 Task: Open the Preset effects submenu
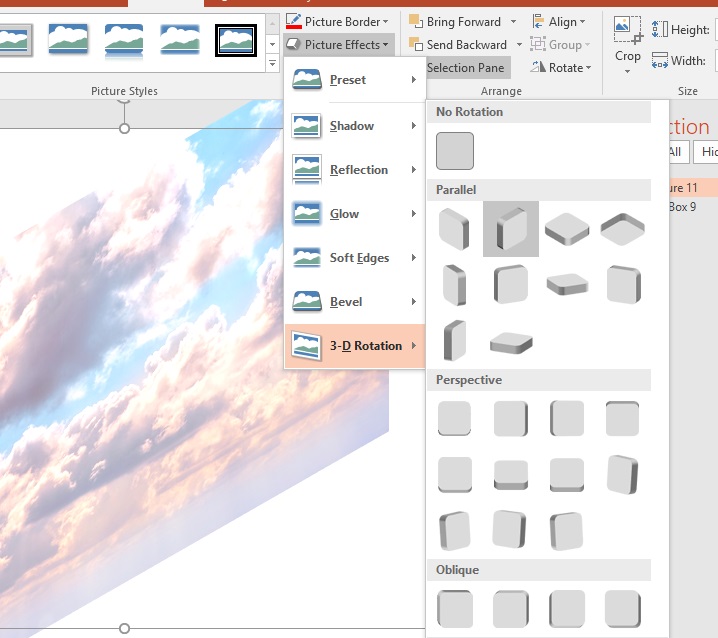coord(355,80)
